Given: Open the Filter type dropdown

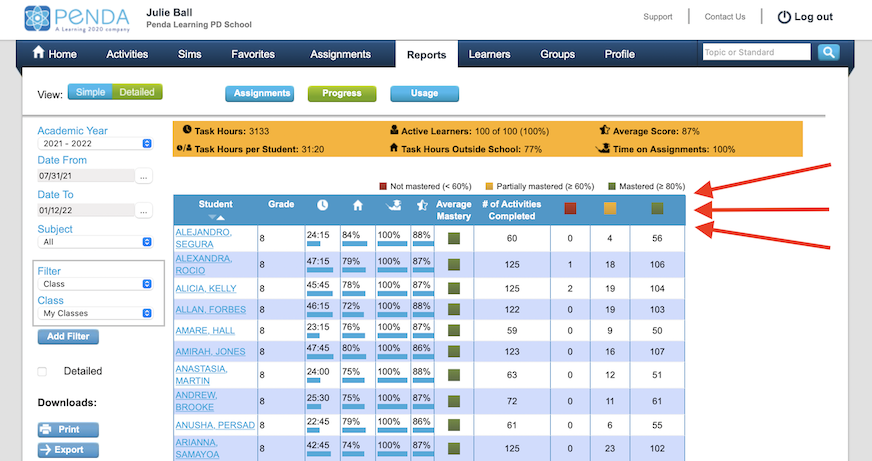Looking at the screenshot, I should (x=95, y=284).
